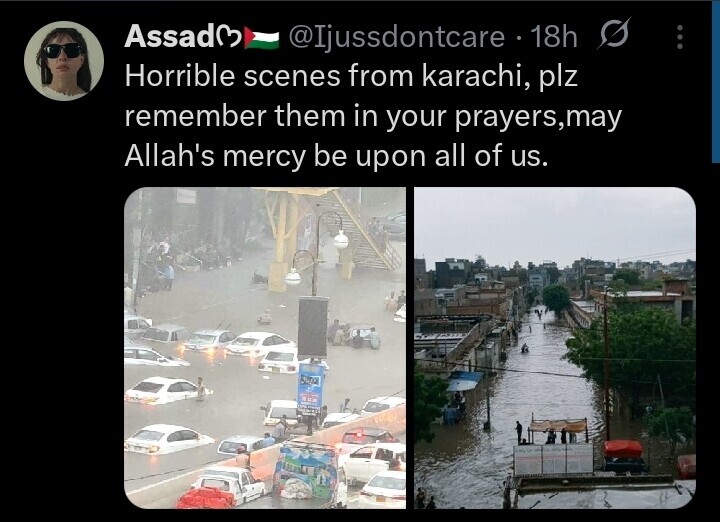Open the three-dot more options menu
Screen dimensions: 720x522
[x=680, y=37]
